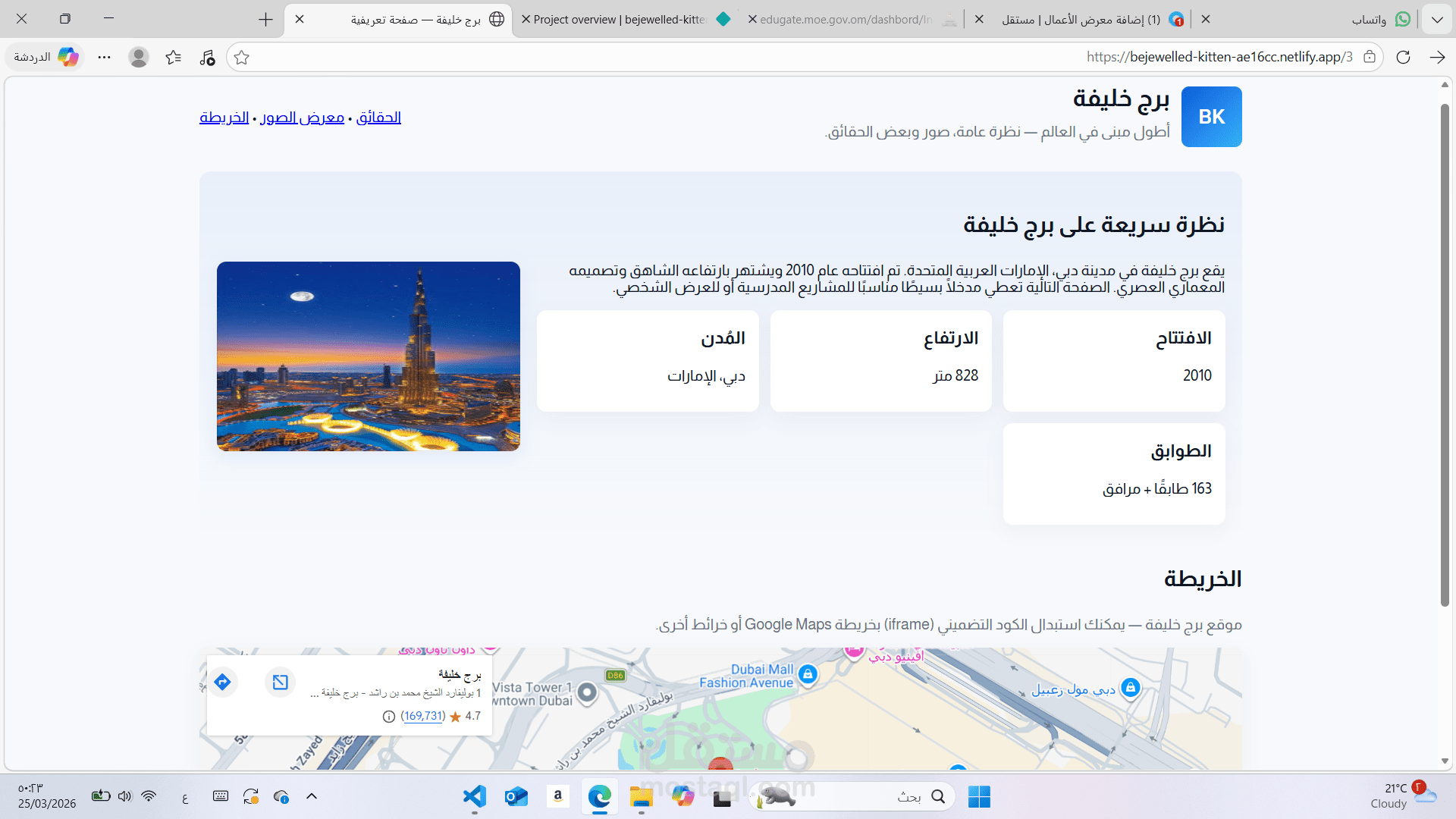The width and height of the screenshot is (1456, 819).
Task: Expand the tab search chevron
Action: point(1437,20)
